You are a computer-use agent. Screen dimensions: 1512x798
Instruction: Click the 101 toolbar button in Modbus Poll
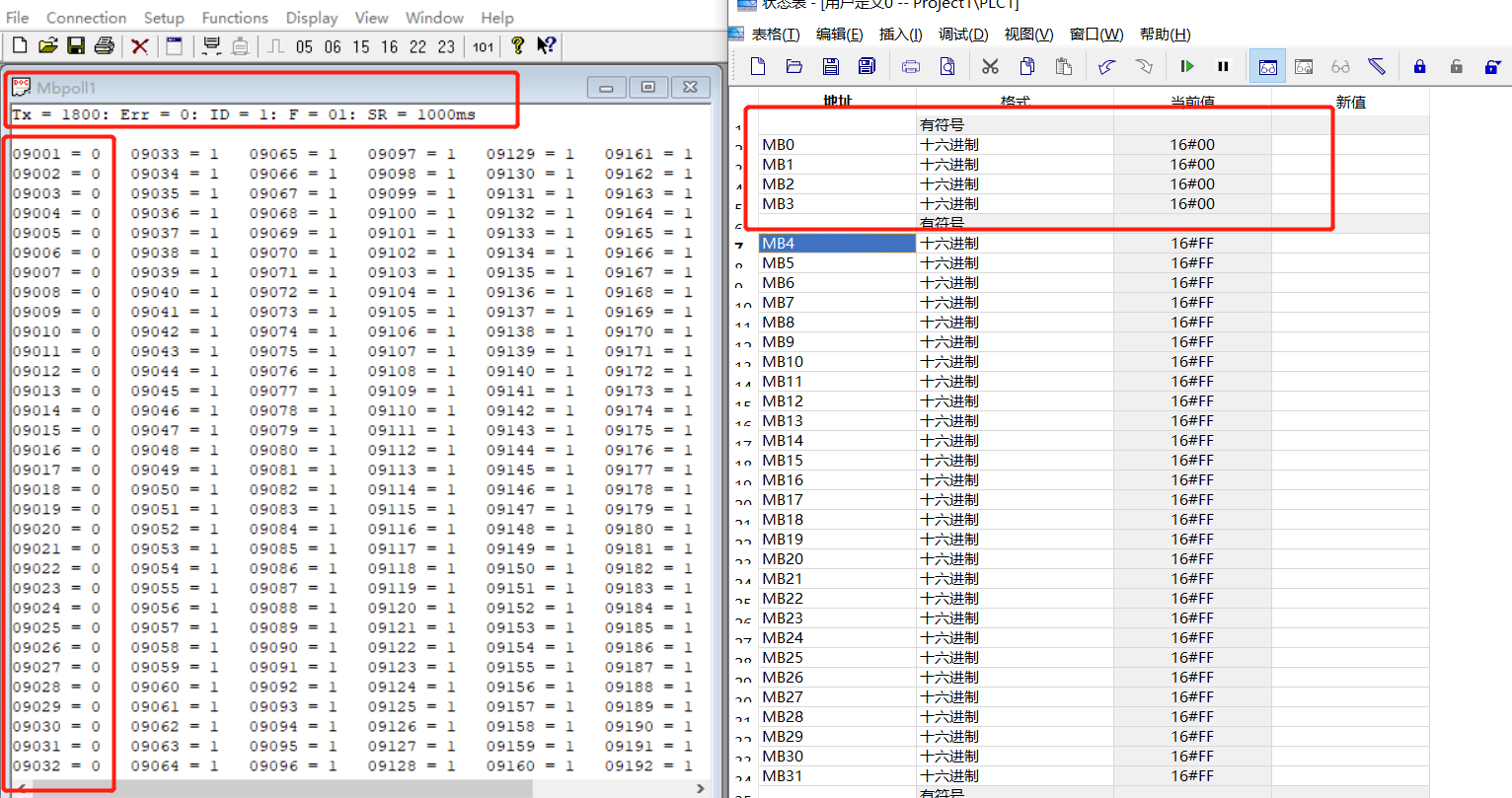483,46
